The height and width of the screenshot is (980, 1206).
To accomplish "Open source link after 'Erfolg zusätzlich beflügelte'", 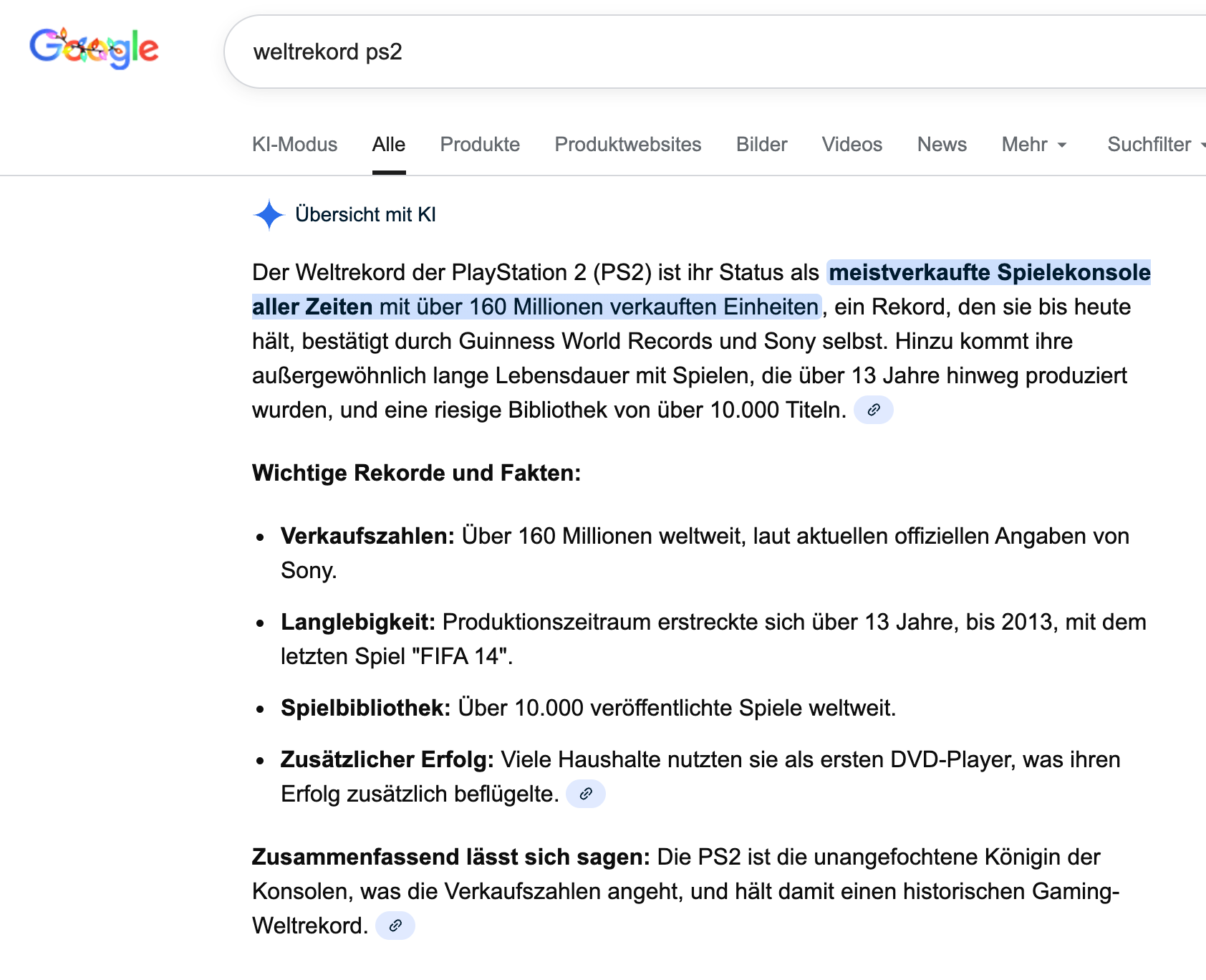I will pyautogui.click(x=585, y=794).
